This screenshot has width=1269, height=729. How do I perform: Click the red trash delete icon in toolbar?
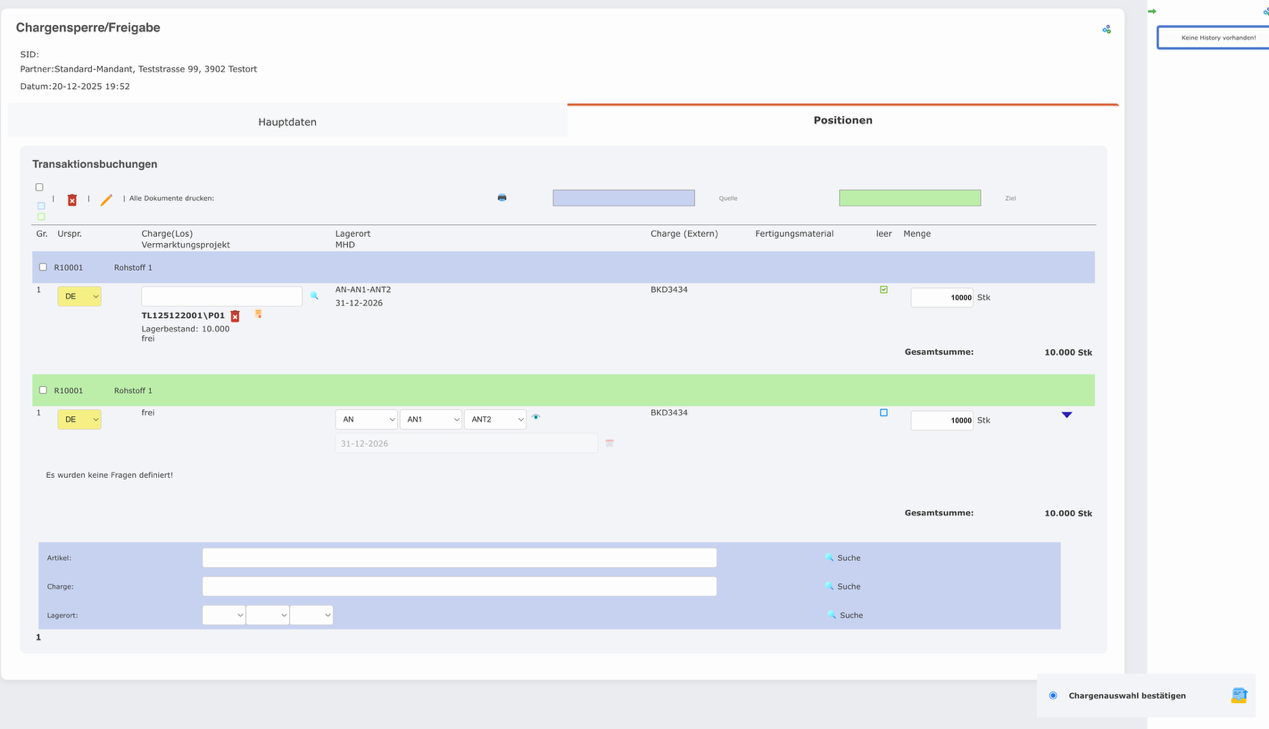coord(72,200)
